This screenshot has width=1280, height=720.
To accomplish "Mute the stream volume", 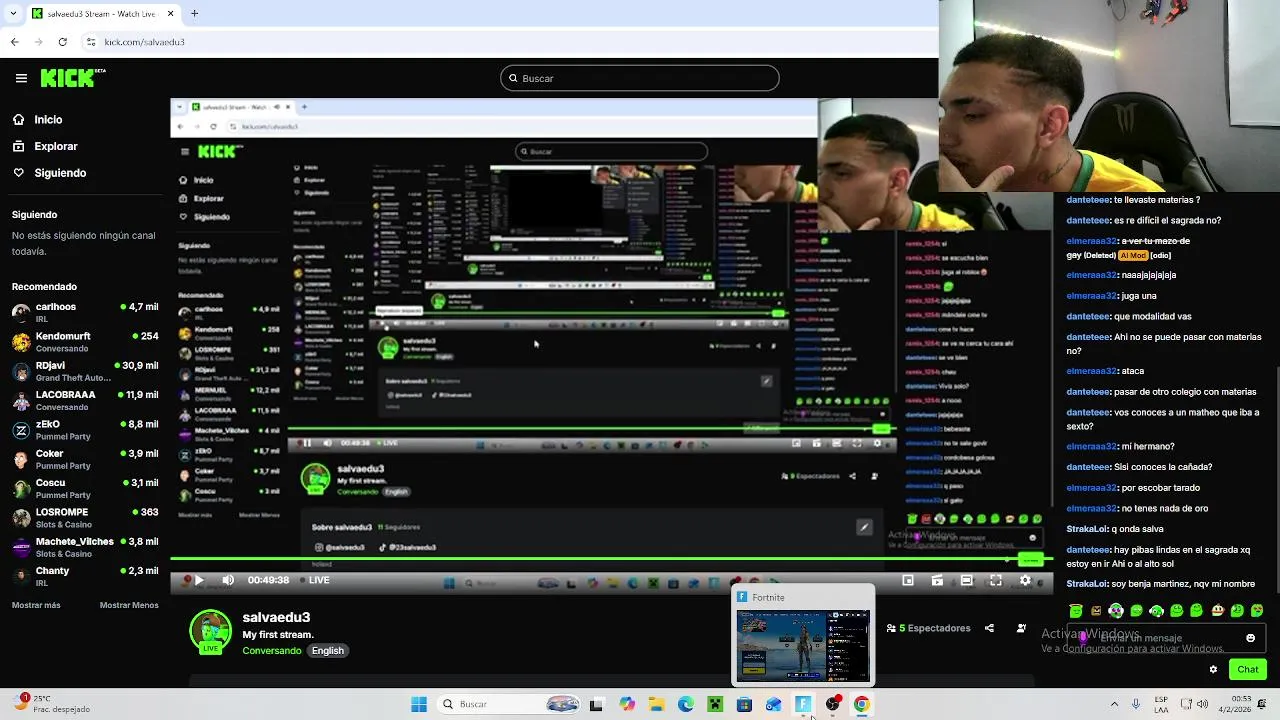I will [228, 580].
